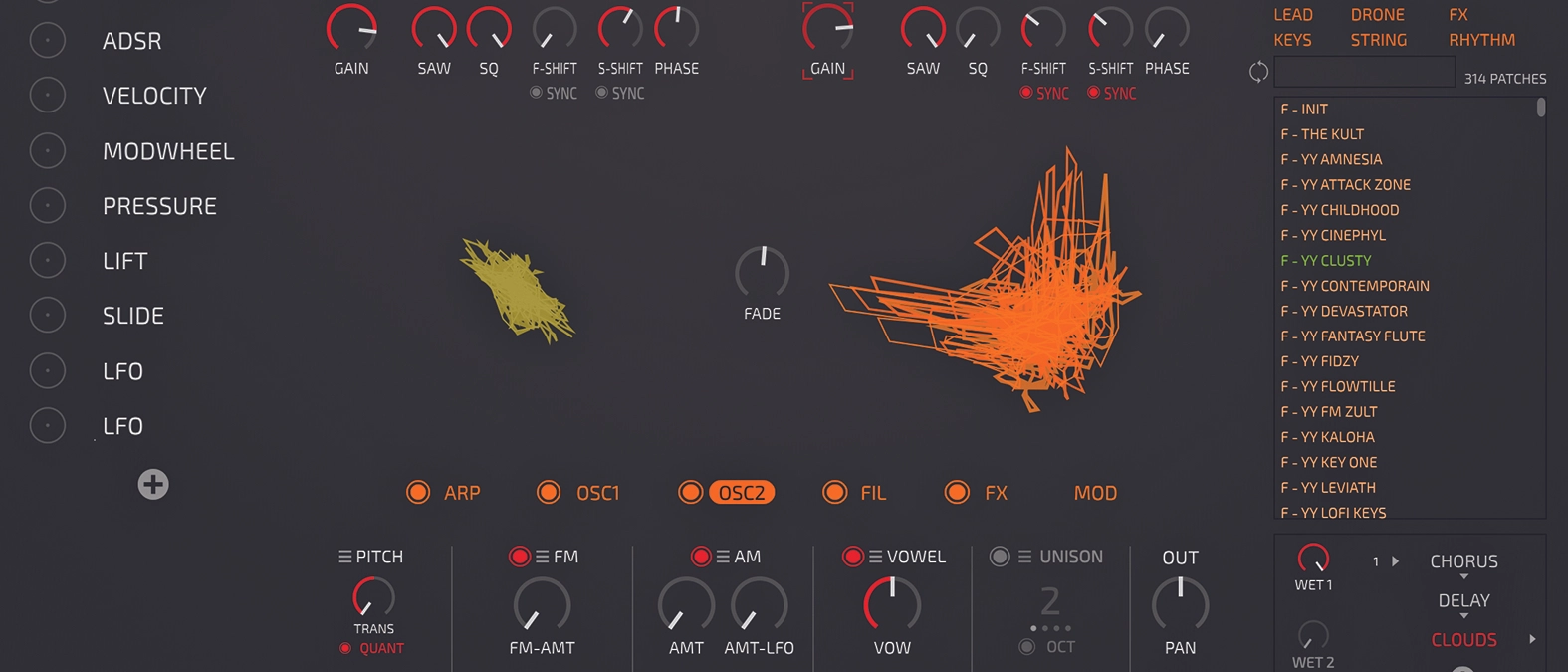The image size is (1568, 672).
Task: Enable S-SHIFT SYNC on left oscillator
Action: click(x=601, y=93)
